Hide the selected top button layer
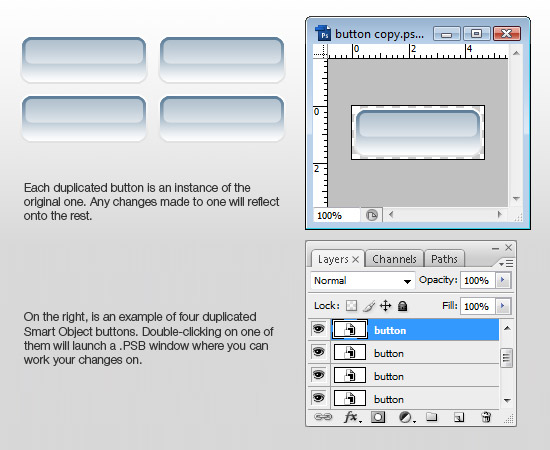This screenshot has height=450, width=550. tap(318, 329)
